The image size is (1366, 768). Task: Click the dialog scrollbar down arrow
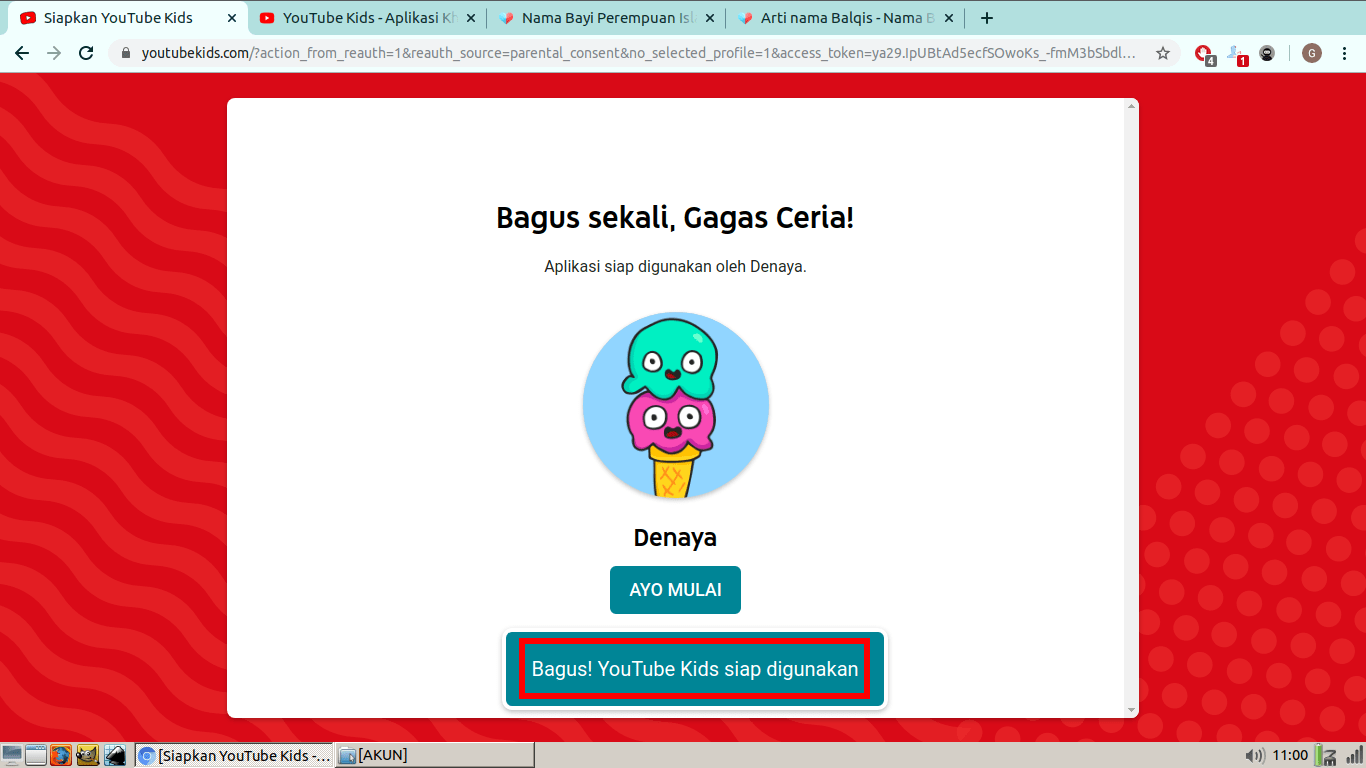pos(1132,710)
